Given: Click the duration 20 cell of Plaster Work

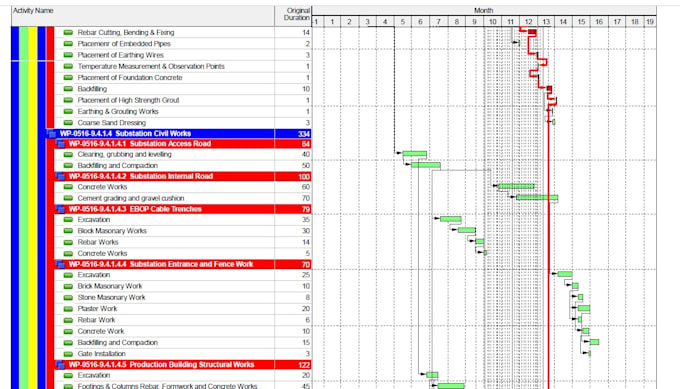Looking at the screenshot, I should pos(293,309).
